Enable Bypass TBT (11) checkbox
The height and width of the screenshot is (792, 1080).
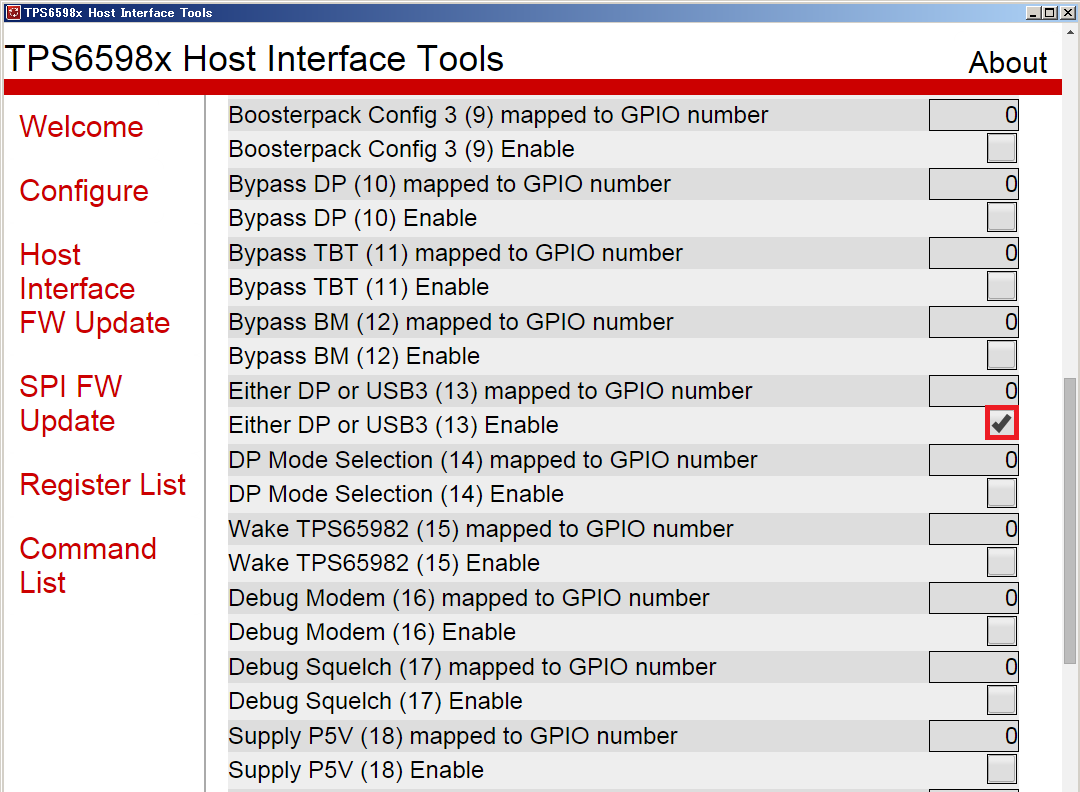point(1001,286)
